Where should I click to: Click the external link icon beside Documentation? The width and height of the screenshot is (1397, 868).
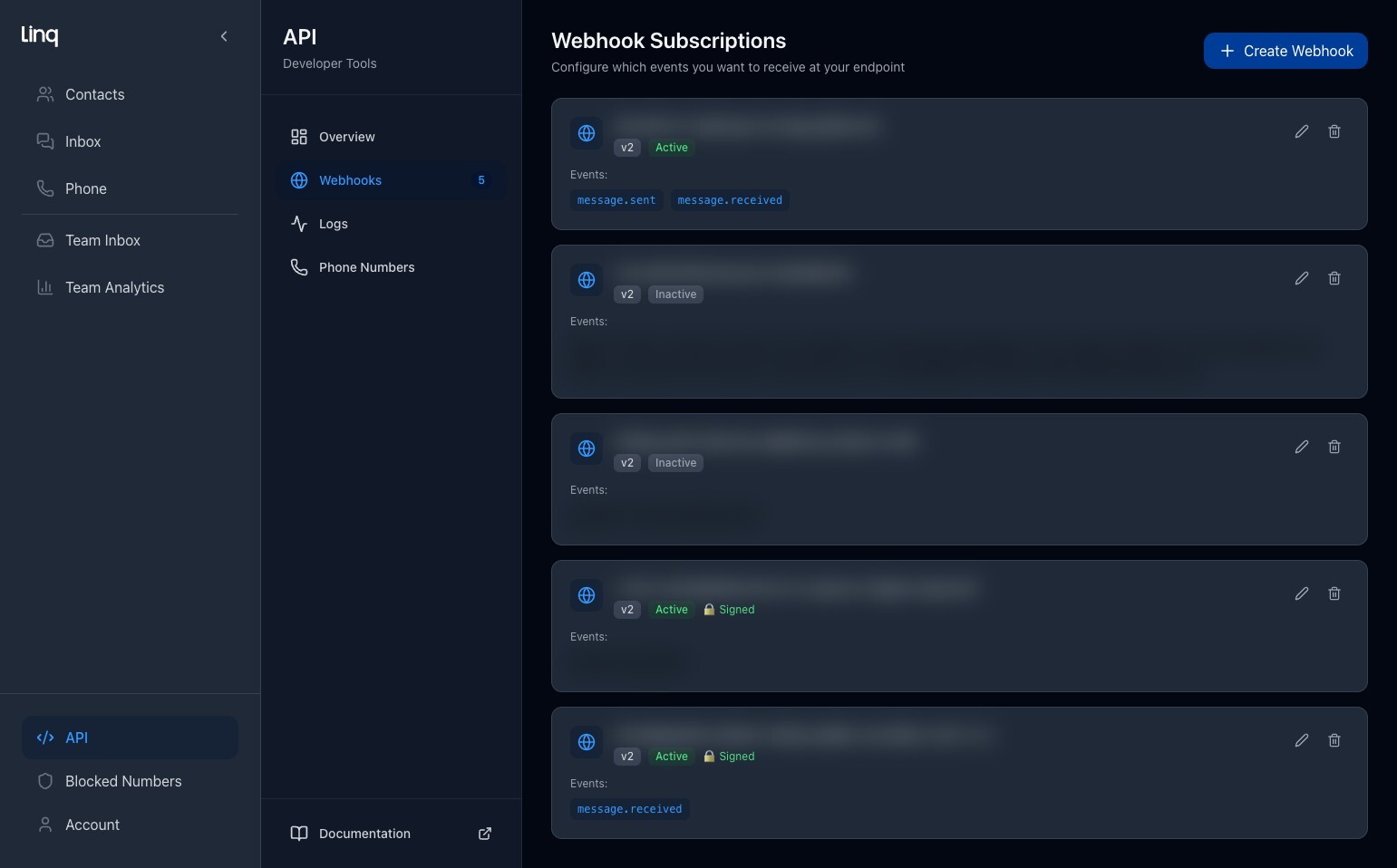(x=485, y=834)
